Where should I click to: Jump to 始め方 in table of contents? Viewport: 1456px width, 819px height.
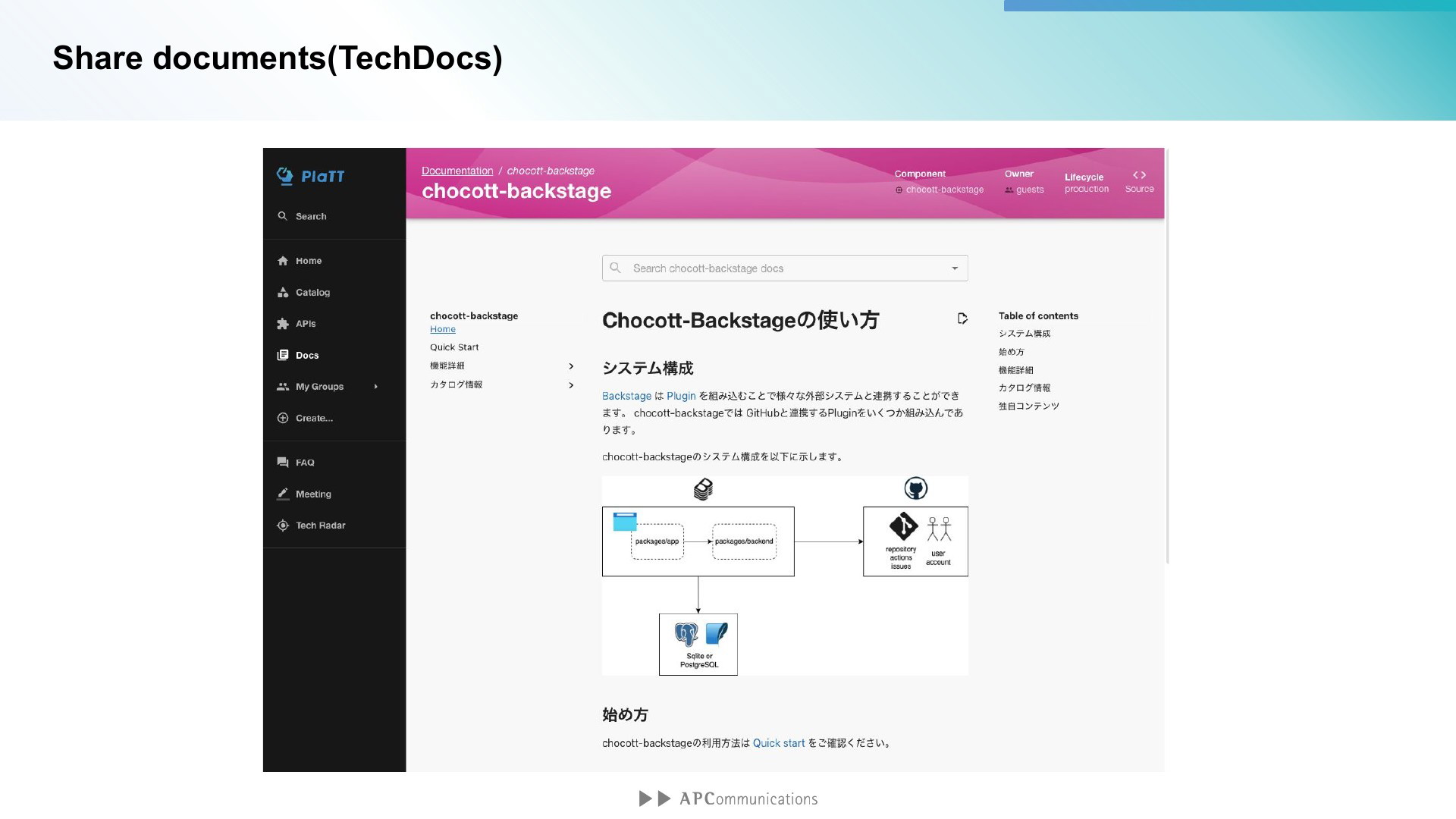[x=1012, y=352]
